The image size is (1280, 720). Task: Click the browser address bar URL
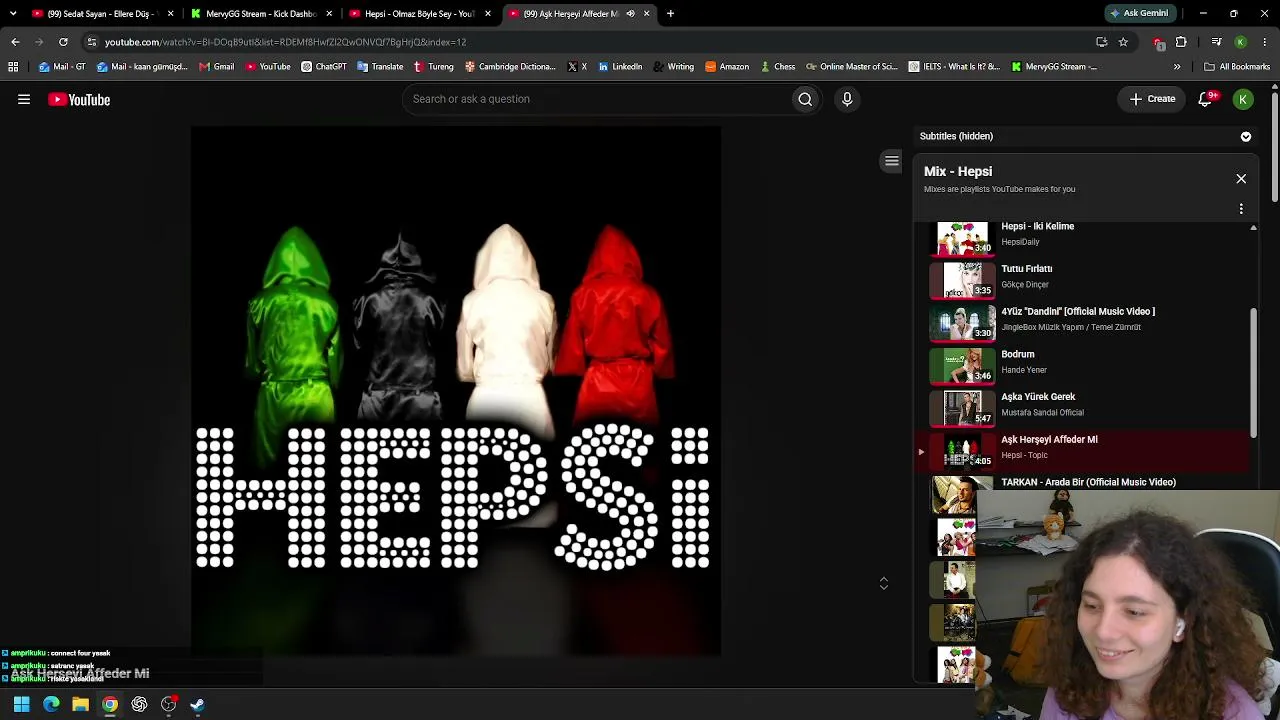pyautogui.click(x=285, y=42)
